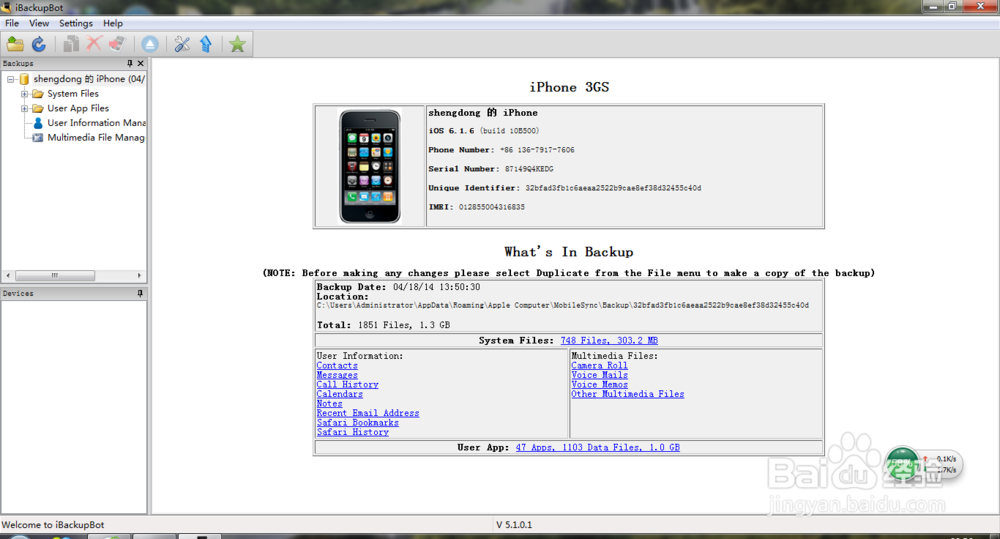This screenshot has height=539, width=1000.
Task: Open the Safari History link
Action: point(353,432)
